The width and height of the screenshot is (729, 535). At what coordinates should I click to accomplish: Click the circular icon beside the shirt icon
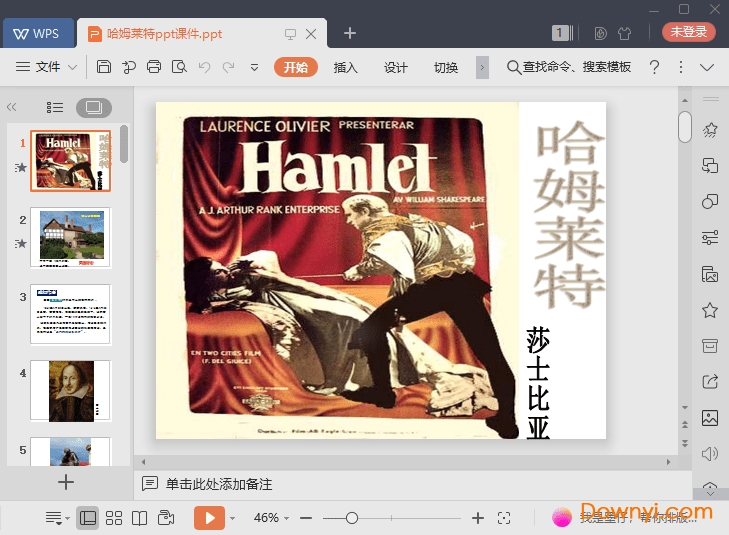[x=601, y=33]
